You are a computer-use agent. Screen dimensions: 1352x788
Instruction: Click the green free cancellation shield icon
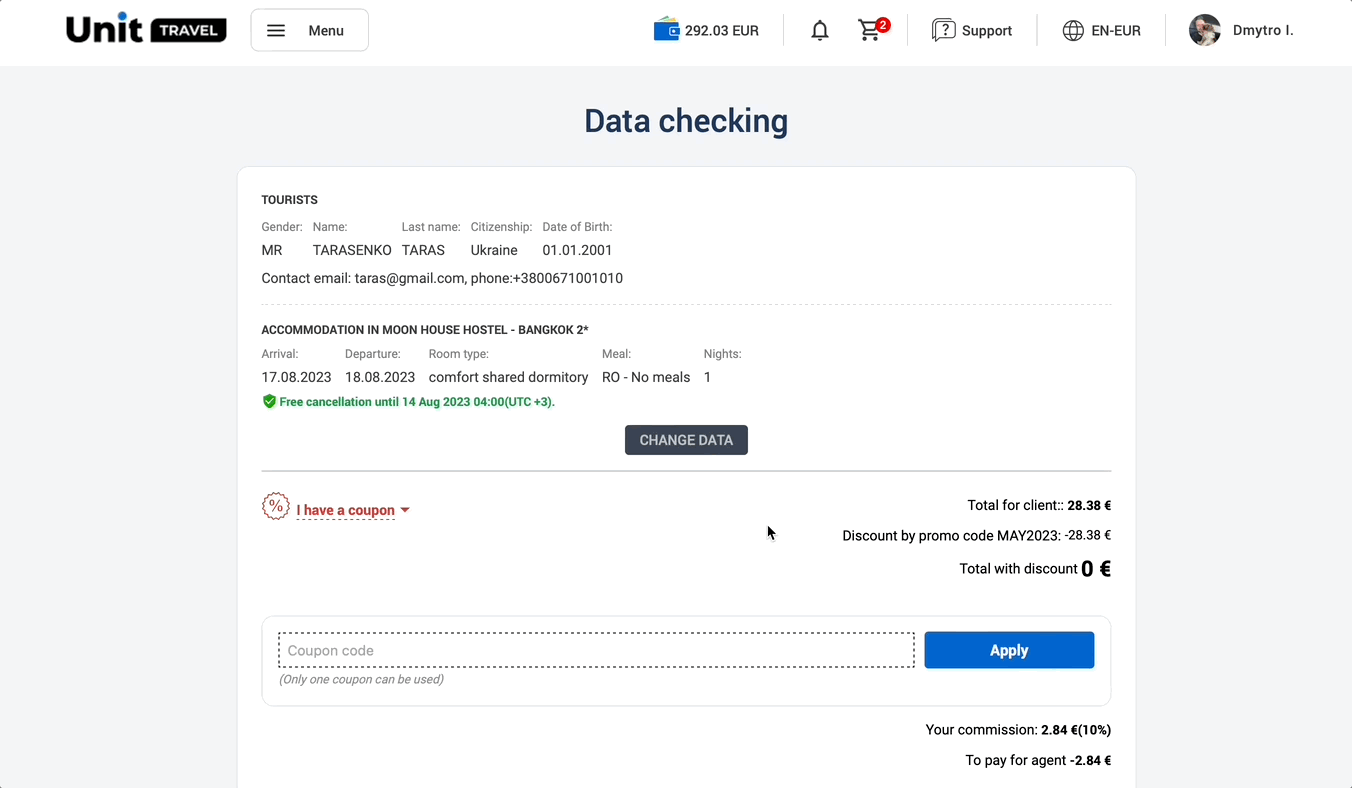tap(269, 402)
